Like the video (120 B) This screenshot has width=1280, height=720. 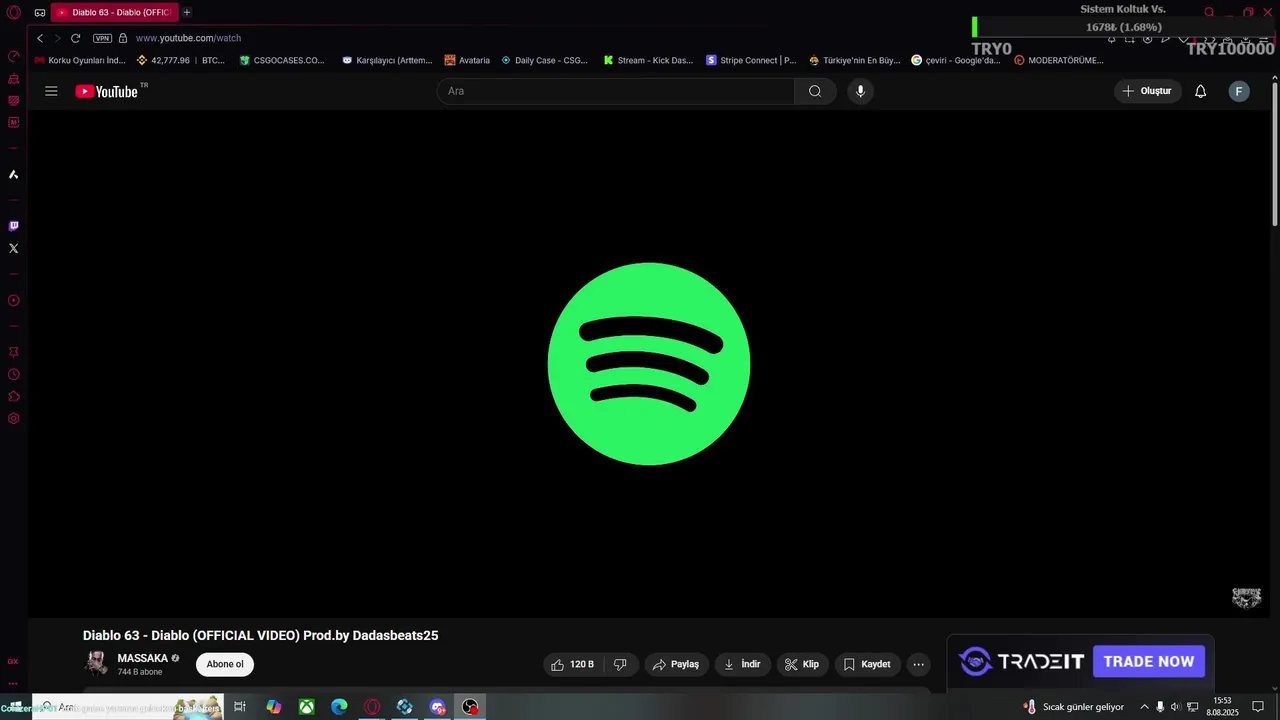coord(572,664)
